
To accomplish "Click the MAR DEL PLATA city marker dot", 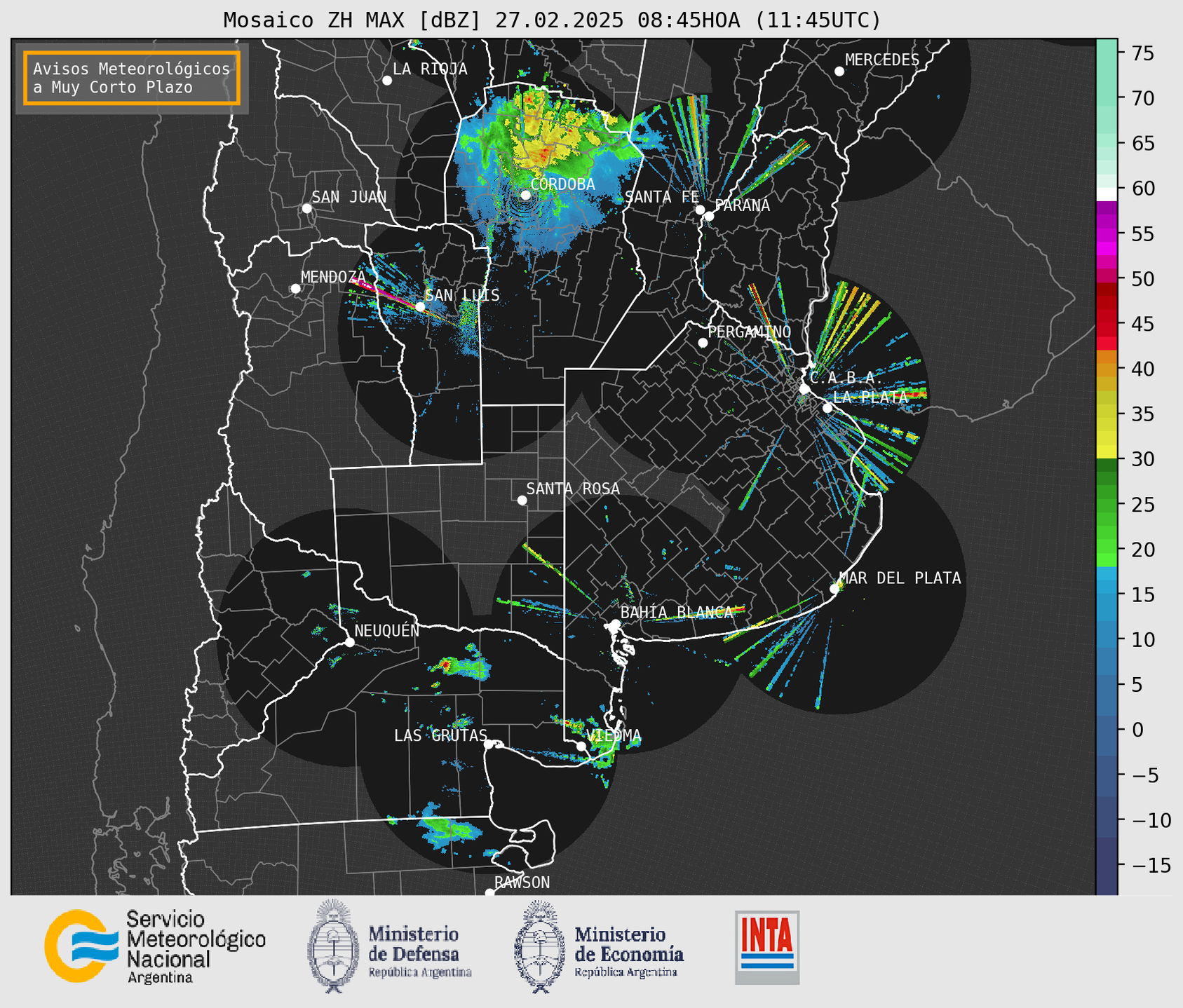I will click(x=834, y=589).
